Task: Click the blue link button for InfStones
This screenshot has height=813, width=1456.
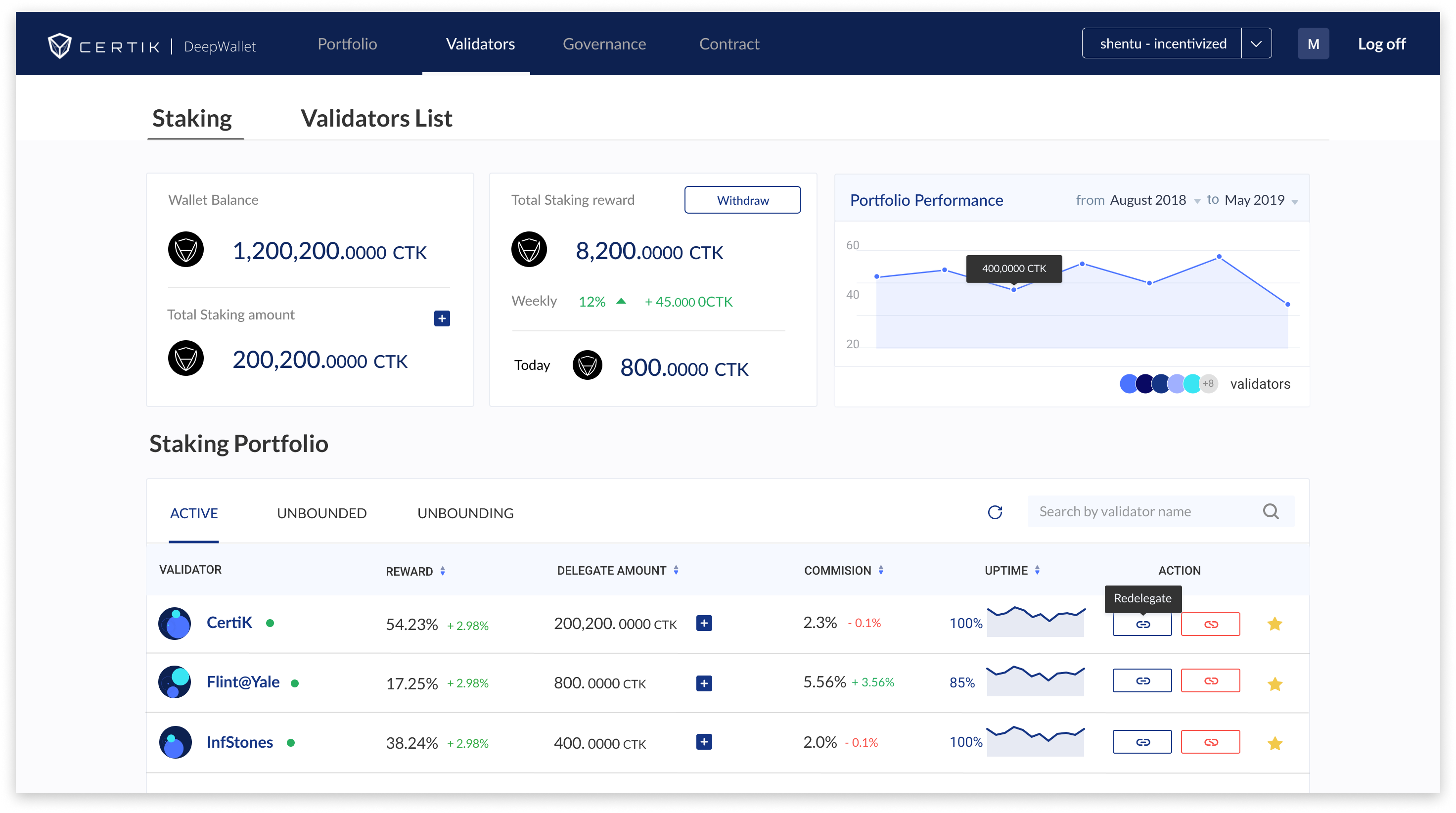Action: click(x=1142, y=742)
